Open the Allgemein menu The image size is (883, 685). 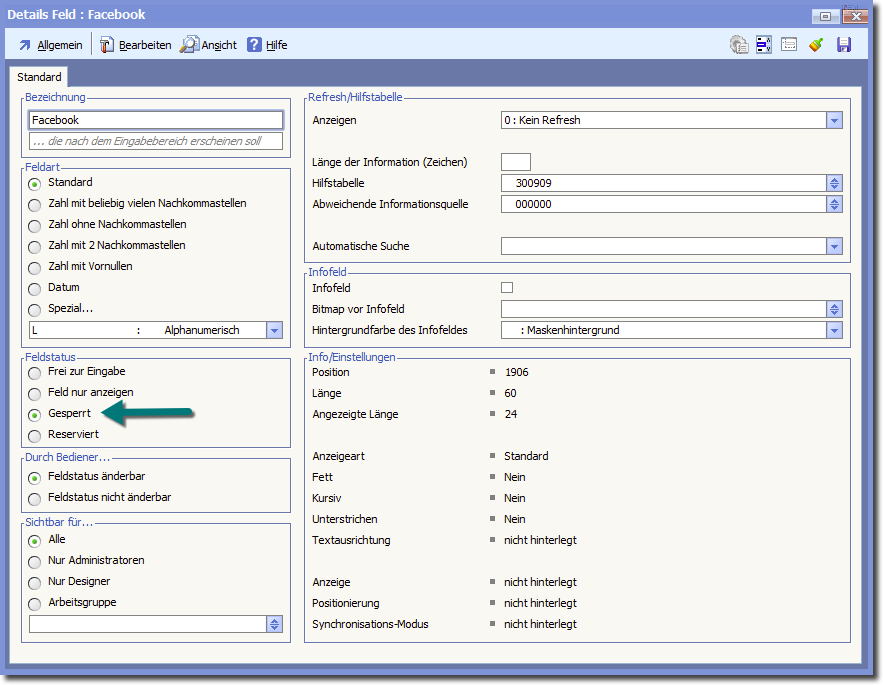(x=50, y=45)
